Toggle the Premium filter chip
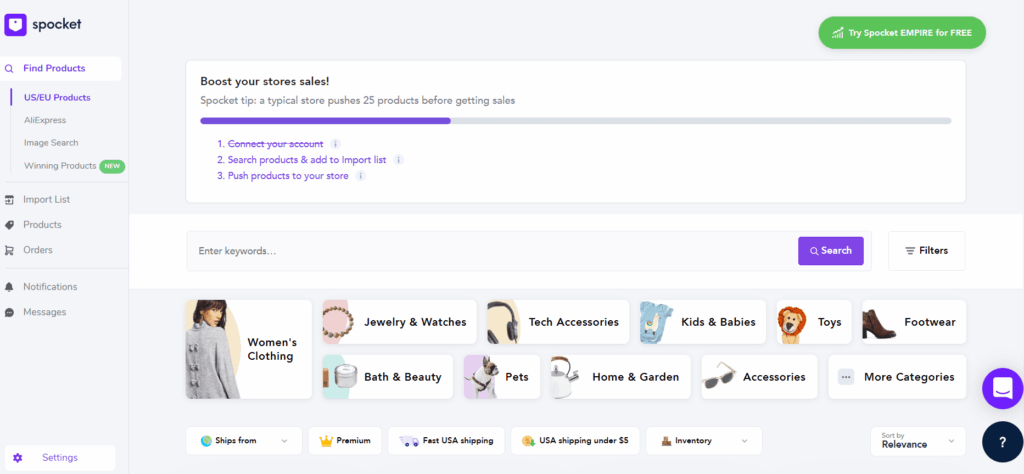Viewport: 1024px width, 474px height. click(x=345, y=441)
